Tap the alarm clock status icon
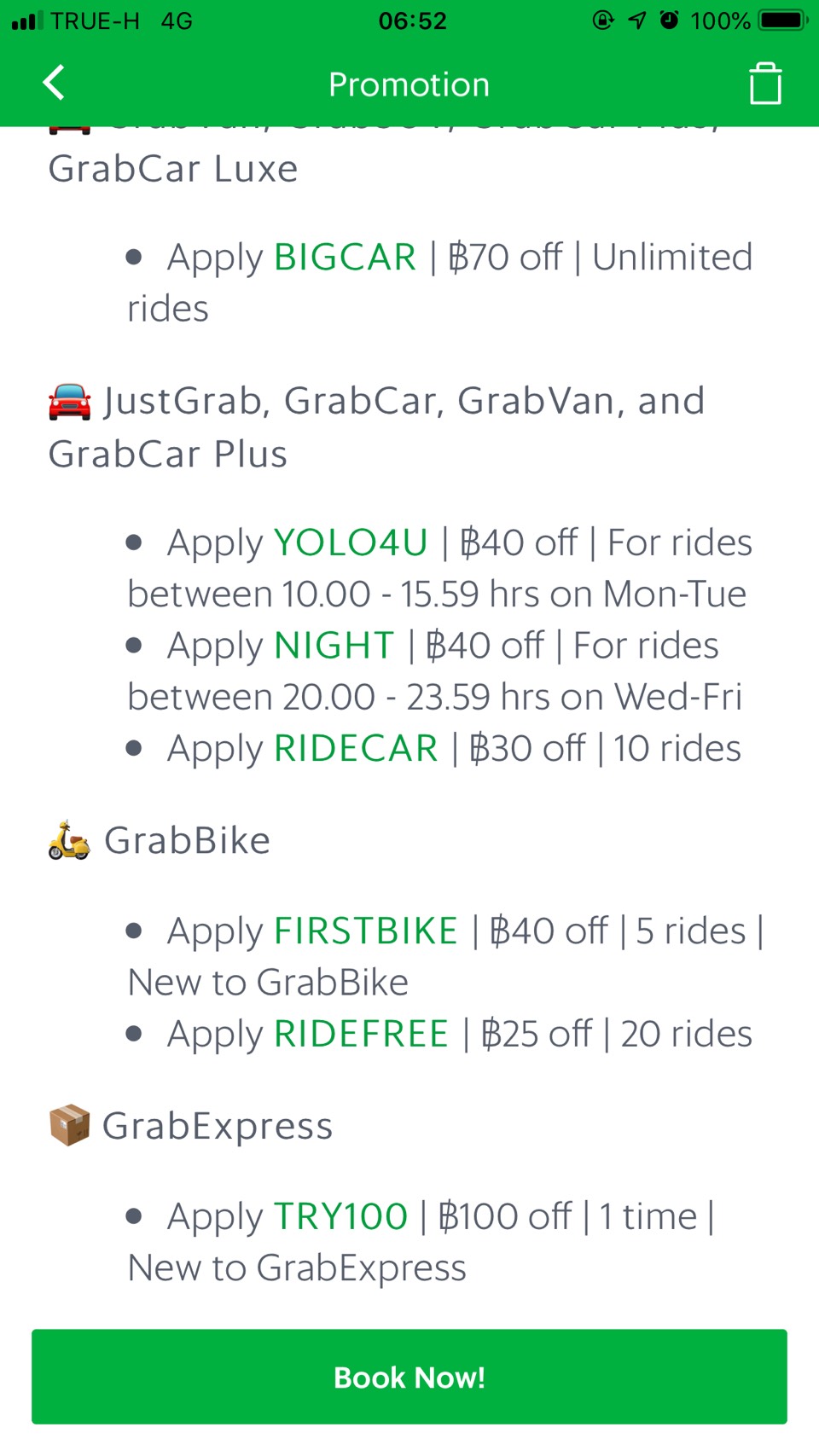Image resolution: width=819 pixels, height=1456 pixels. (x=670, y=20)
